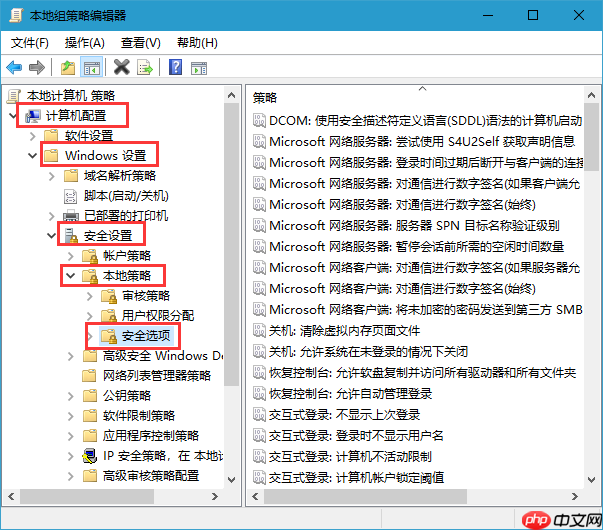603x530 pixels.
Task: Click the tree pane horizontal scroll right arrow
Action: pyautogui.click(x=215, y=497)
